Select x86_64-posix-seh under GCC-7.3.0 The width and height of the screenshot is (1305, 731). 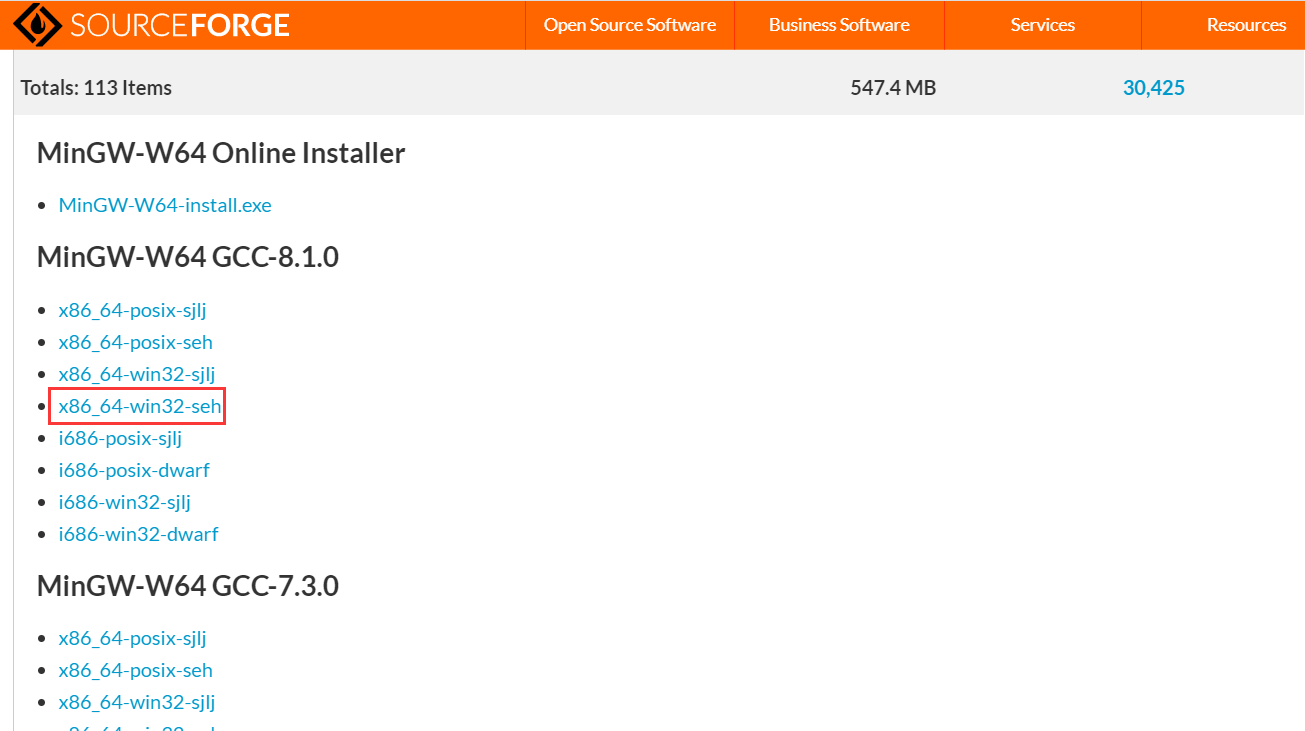click(x=135, y=670)
